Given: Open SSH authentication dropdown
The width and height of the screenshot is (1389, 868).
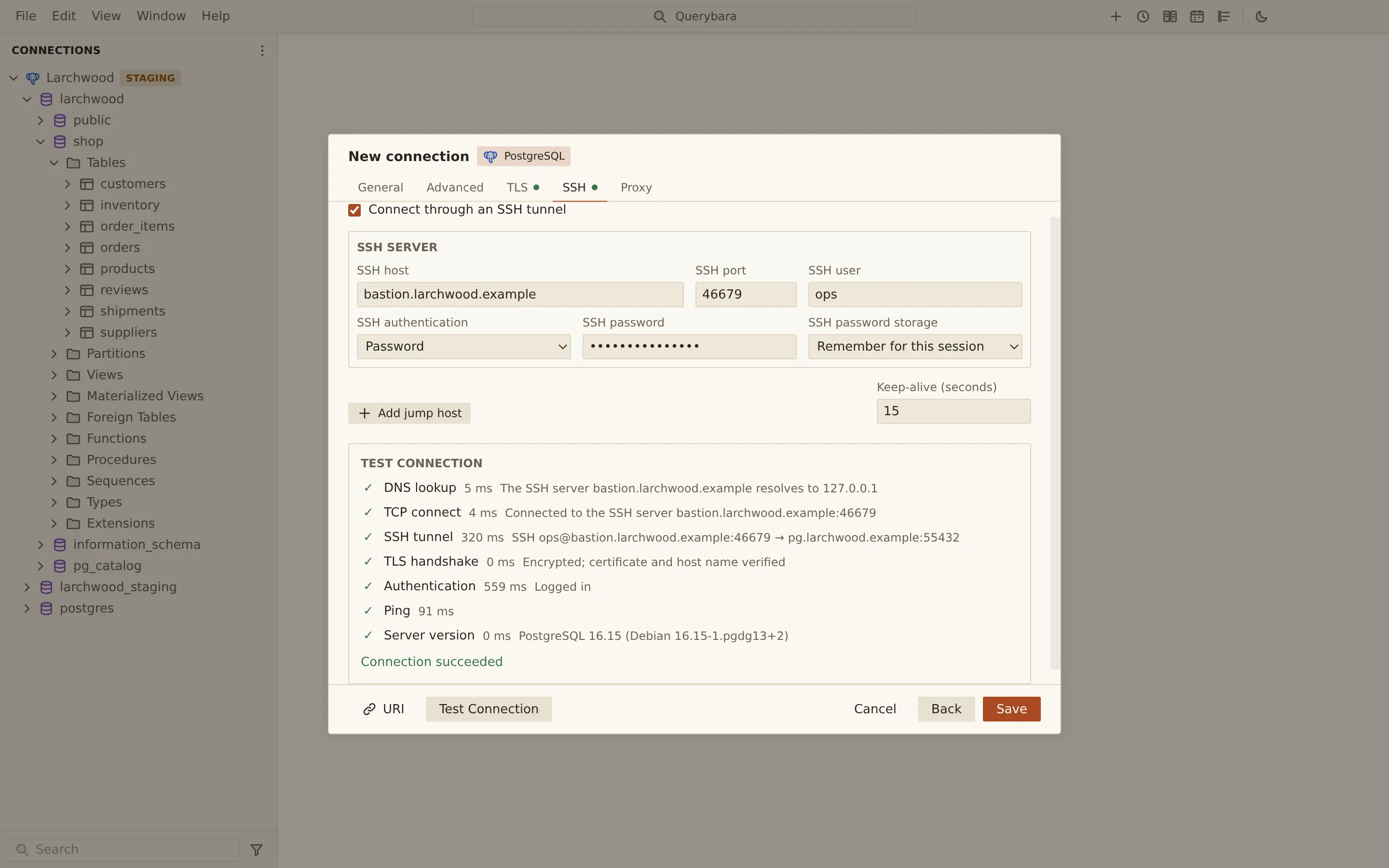Looking at the screenshot, I should pos(464,347).
